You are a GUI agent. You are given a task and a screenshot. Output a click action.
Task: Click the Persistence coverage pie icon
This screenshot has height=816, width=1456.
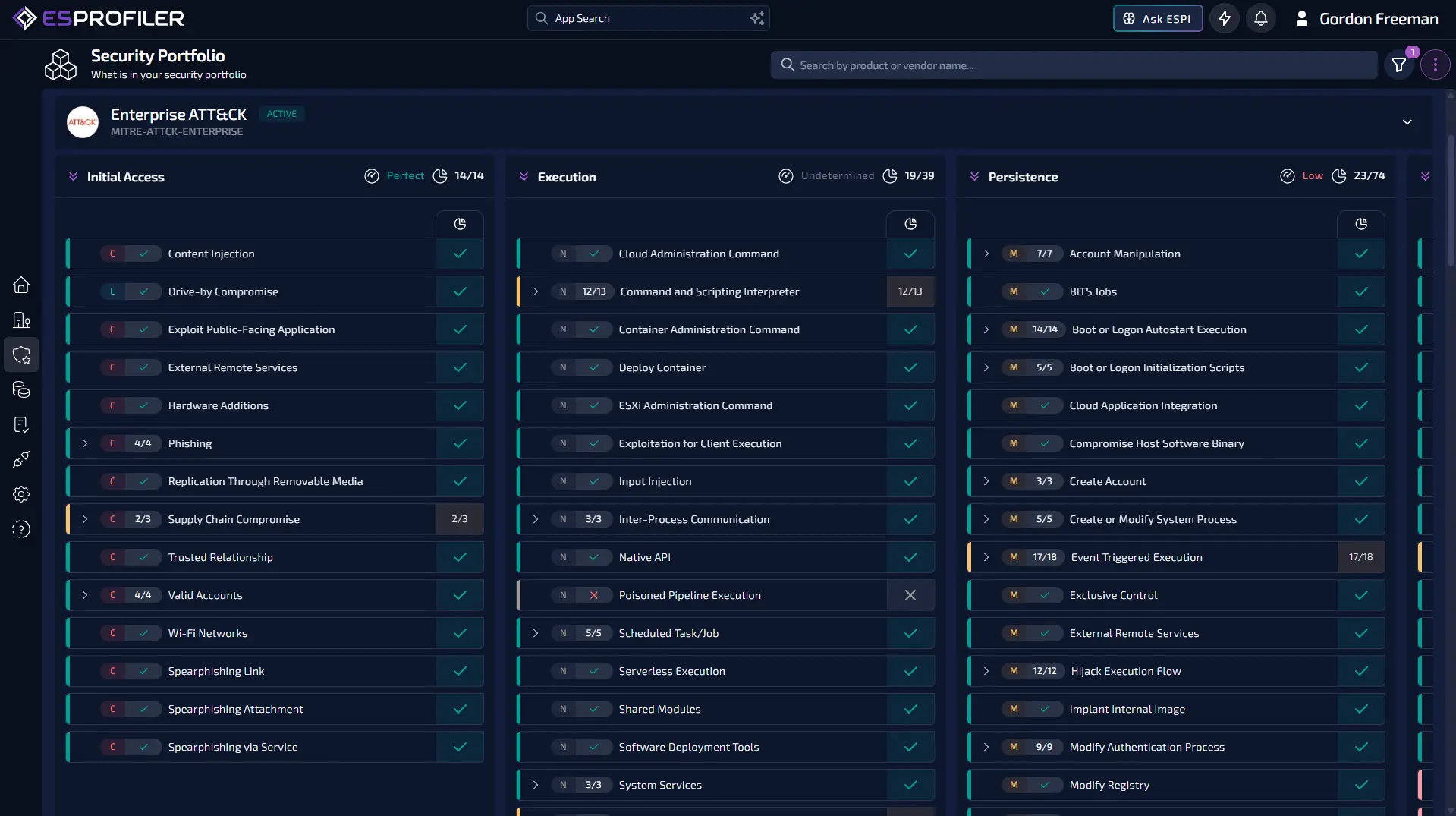tap(1339, 176)
